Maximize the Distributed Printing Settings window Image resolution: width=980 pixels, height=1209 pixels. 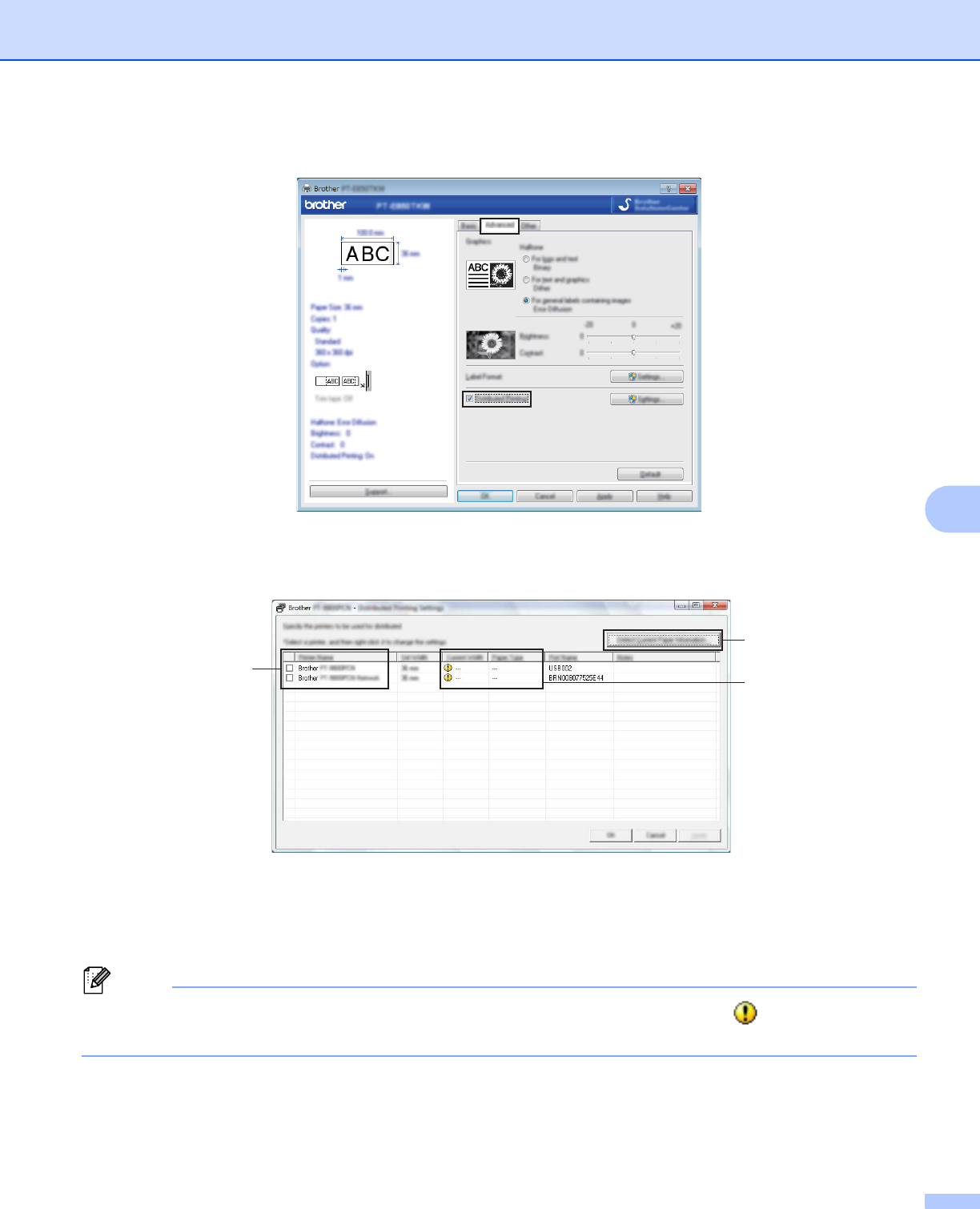coord(696,605)
